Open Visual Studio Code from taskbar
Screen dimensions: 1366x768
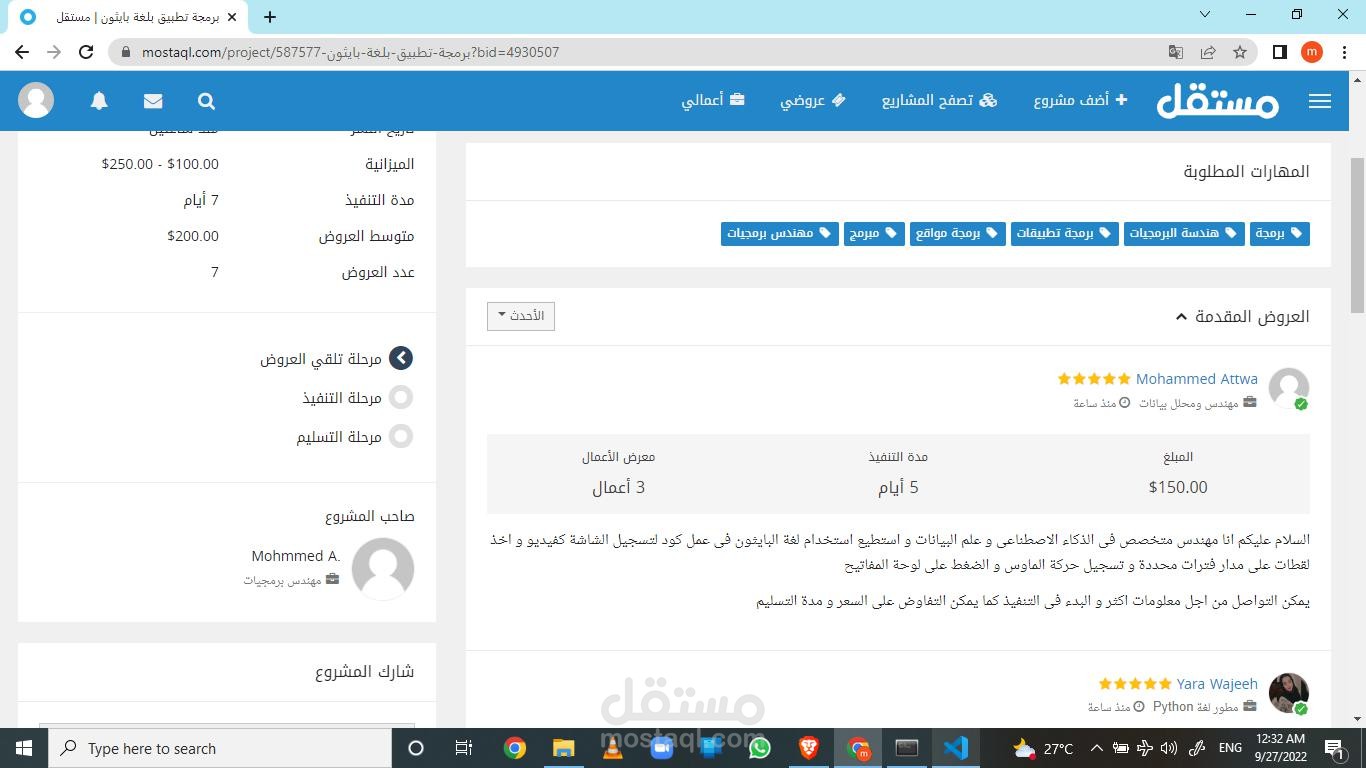pyautogui.click(x=955, y=748)
